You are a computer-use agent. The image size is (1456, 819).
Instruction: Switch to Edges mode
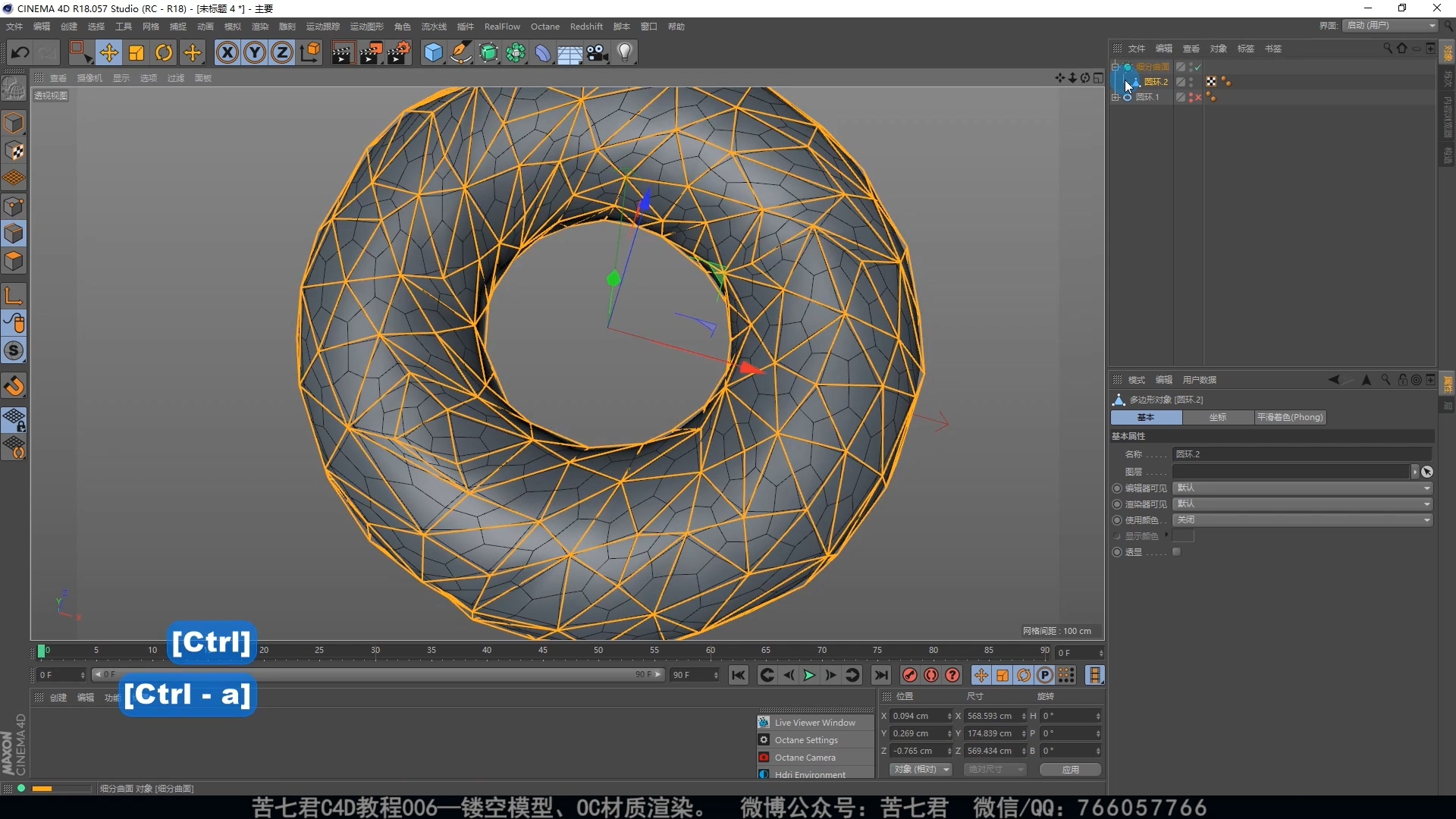pos(14,234)
